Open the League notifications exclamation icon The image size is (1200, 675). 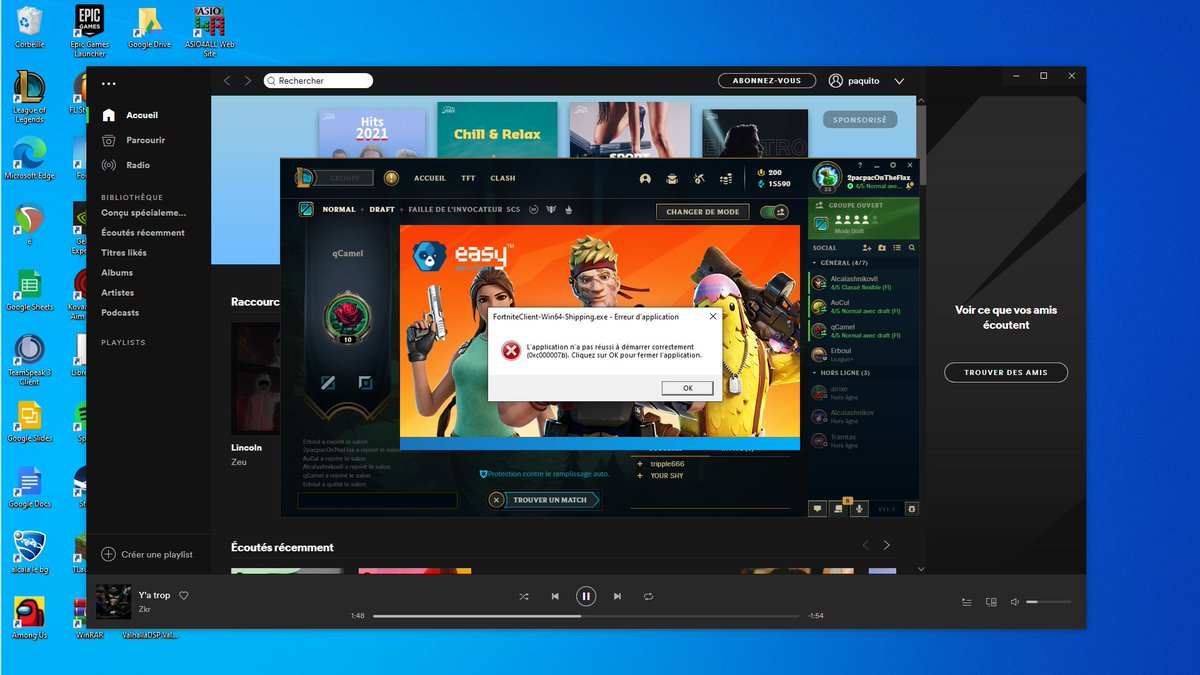click(390, 178)
